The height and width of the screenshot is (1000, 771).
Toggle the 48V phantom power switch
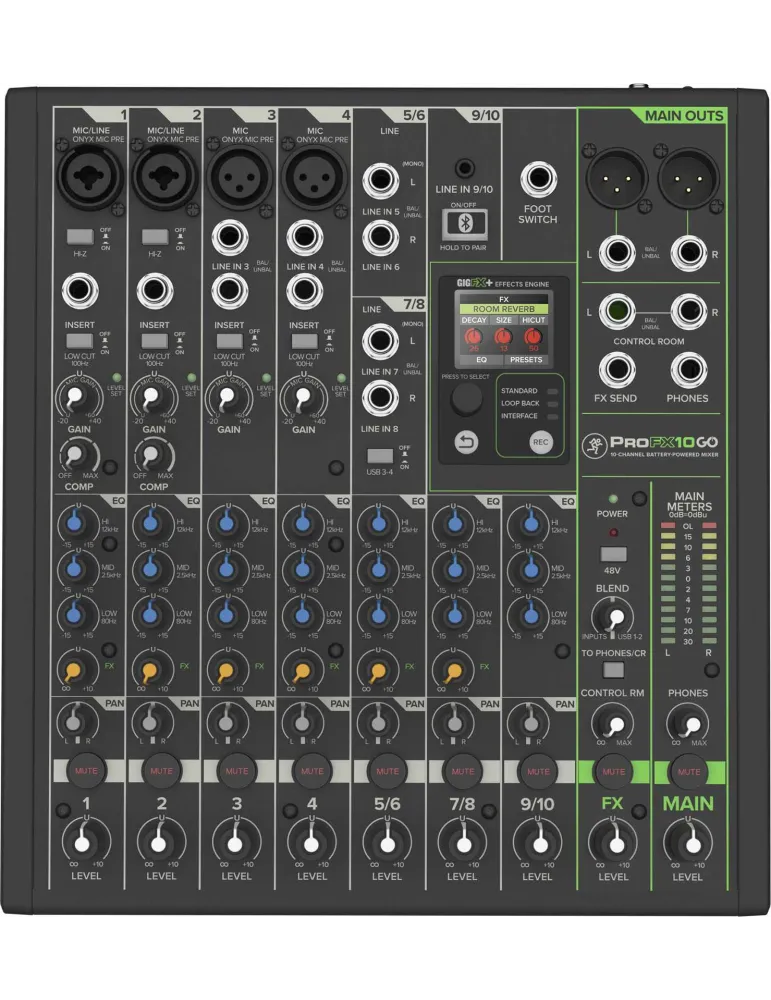(613, 554)
